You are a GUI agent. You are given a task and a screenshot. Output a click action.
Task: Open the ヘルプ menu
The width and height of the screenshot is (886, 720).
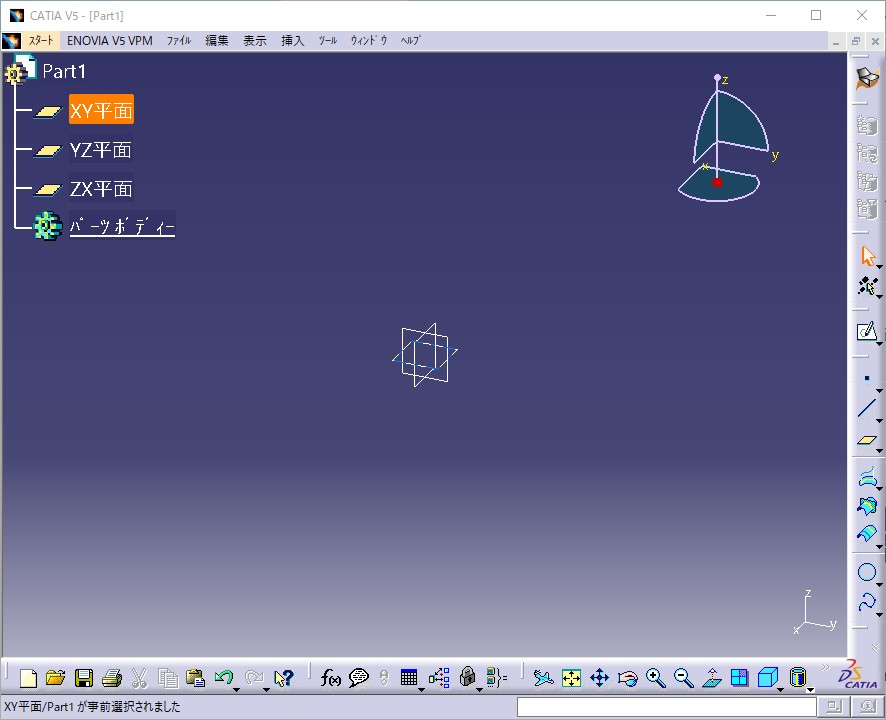coord(410,41)
